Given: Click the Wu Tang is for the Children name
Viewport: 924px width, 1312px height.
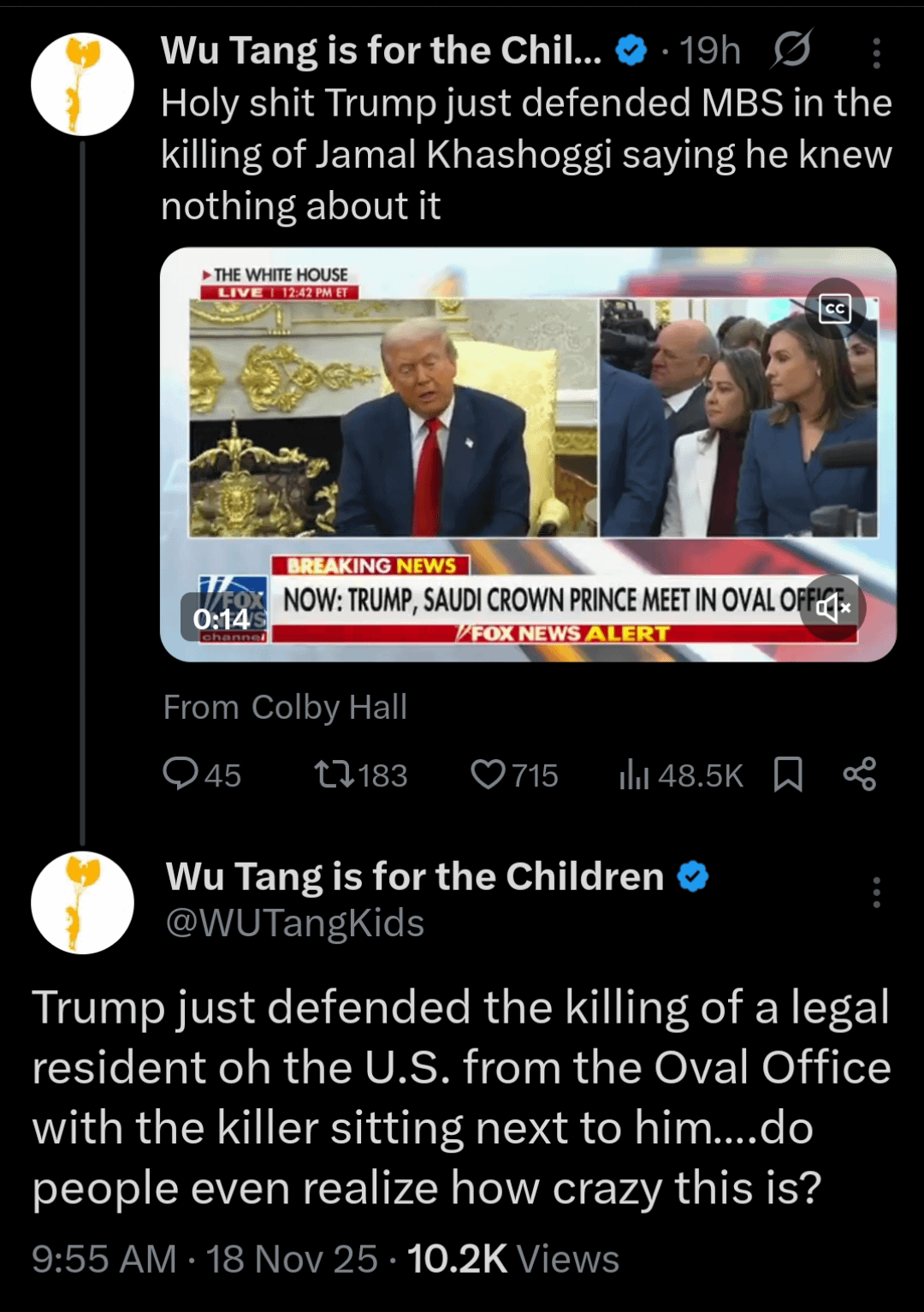Looking at the screenshot, I should click(x=415, y=876).
